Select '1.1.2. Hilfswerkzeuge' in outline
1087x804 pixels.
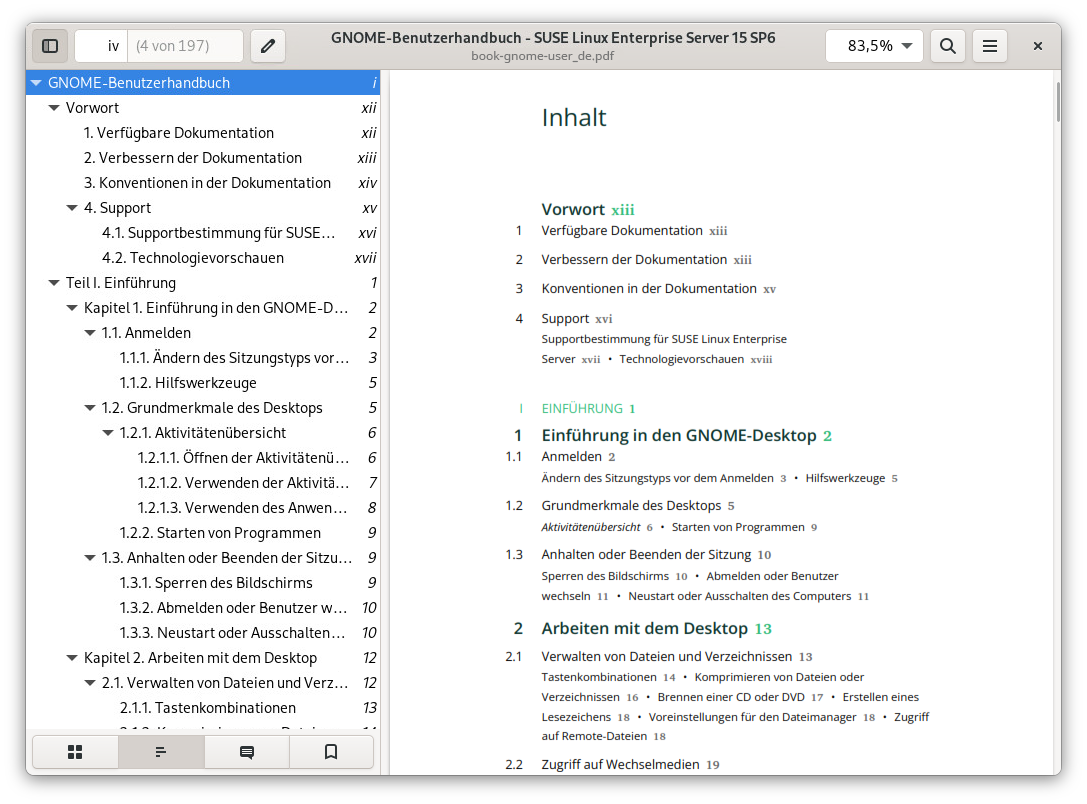(x=188, y=383)
